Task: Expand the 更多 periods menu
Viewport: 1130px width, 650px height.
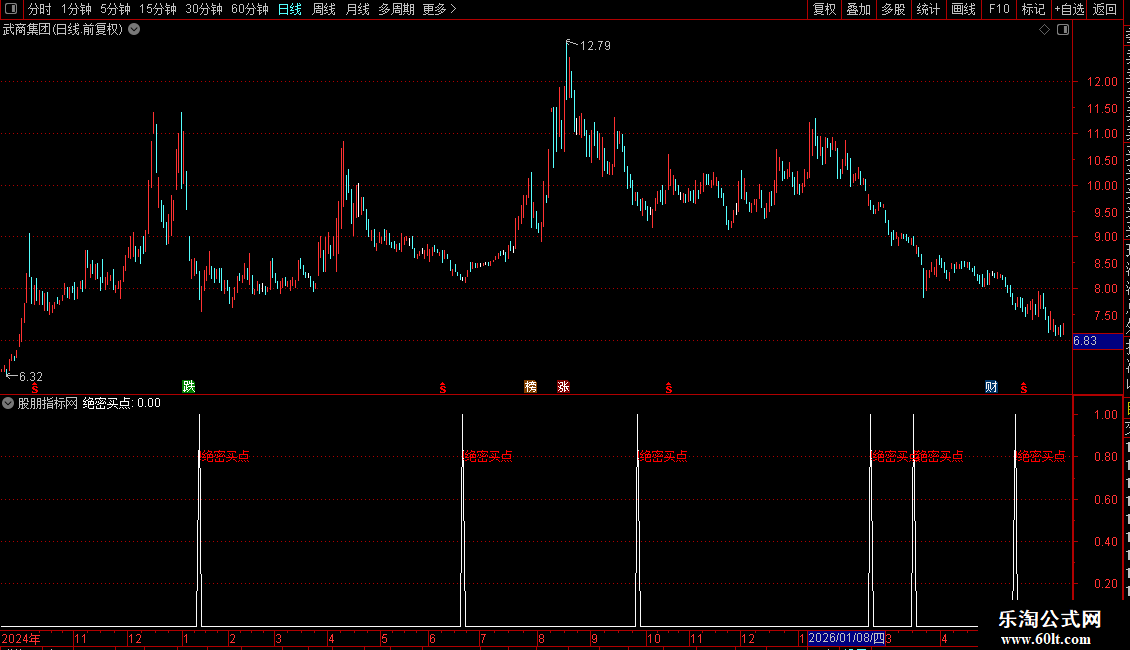Action: 440,9
